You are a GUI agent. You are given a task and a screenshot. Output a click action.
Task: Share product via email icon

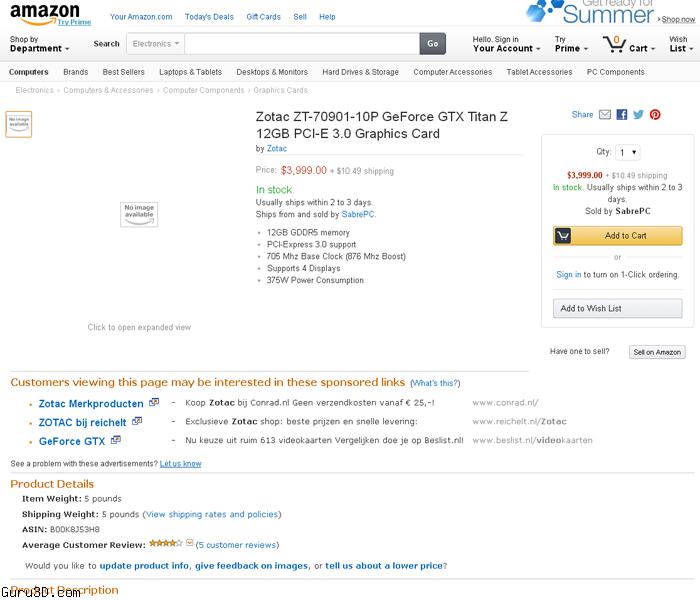pos(605,115)
